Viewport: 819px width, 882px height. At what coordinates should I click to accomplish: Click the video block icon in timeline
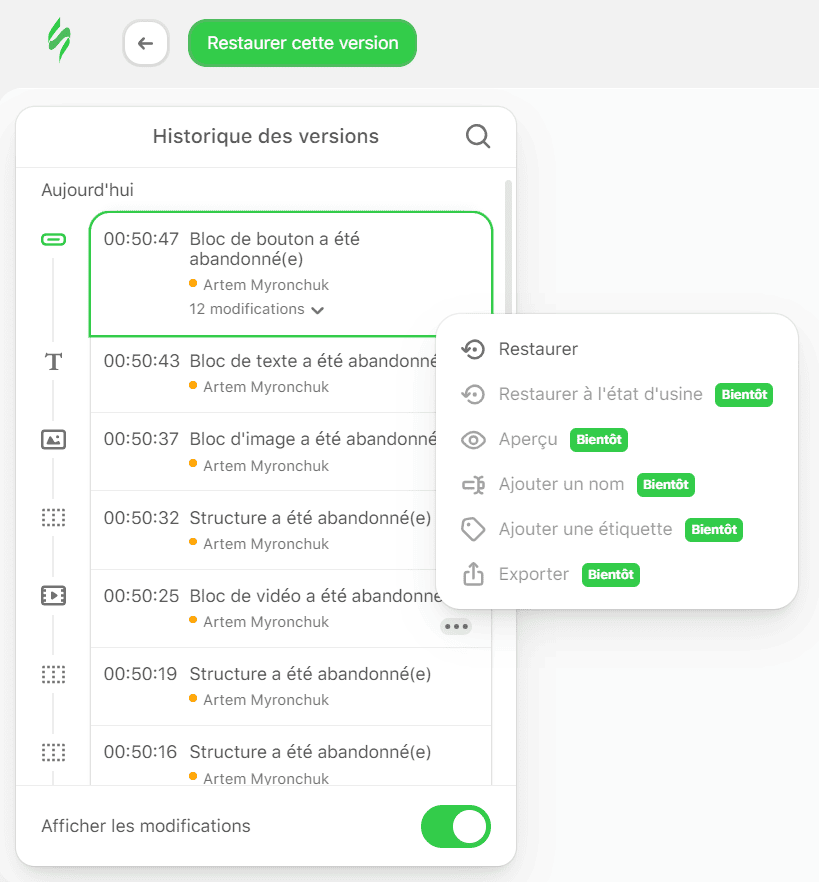click(x=53, y=596)
